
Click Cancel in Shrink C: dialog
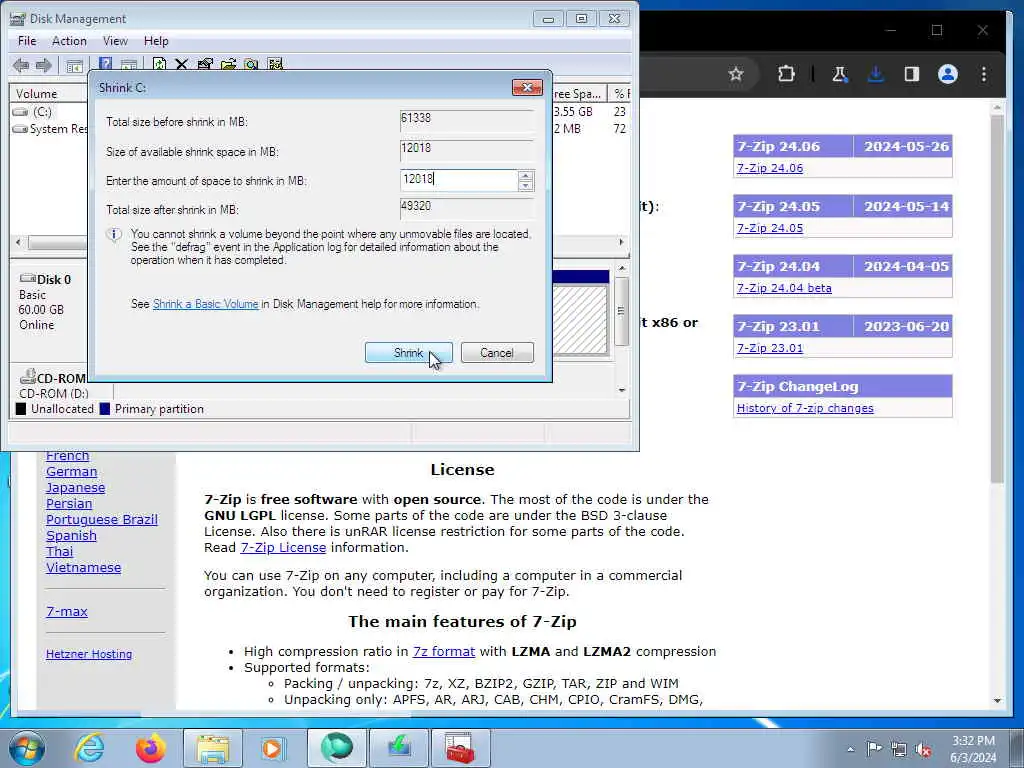497,353
